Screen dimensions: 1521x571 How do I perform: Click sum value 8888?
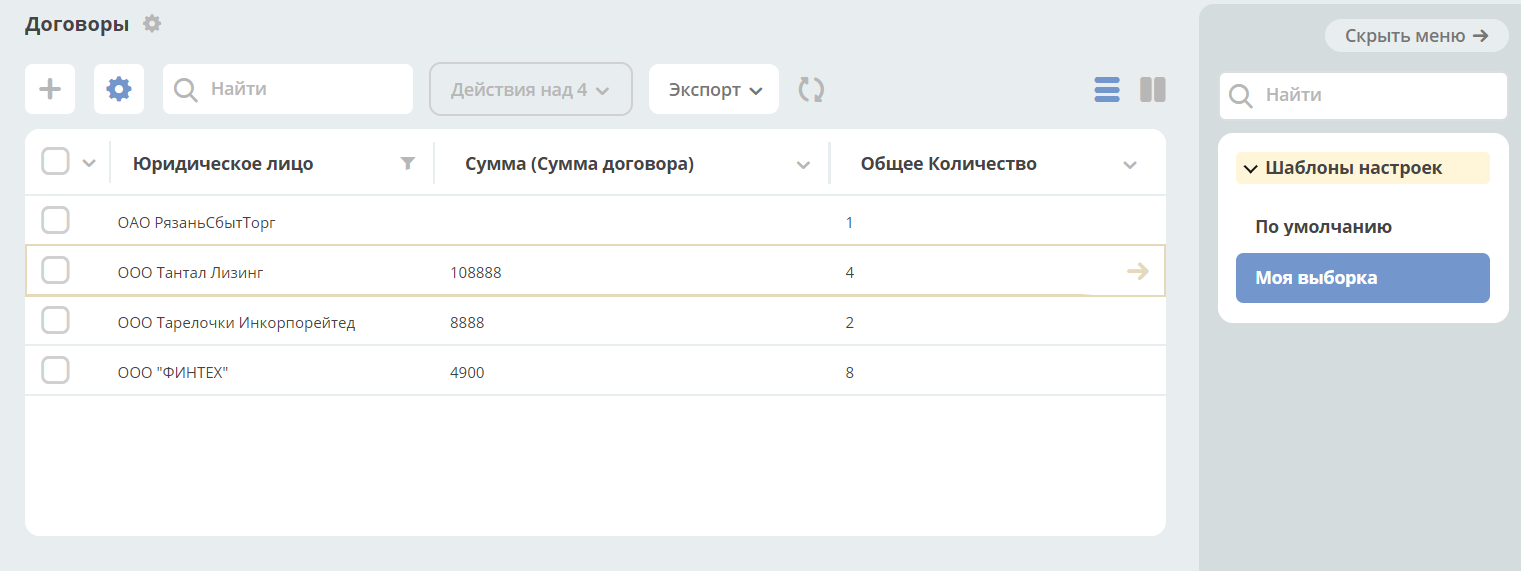467,322
